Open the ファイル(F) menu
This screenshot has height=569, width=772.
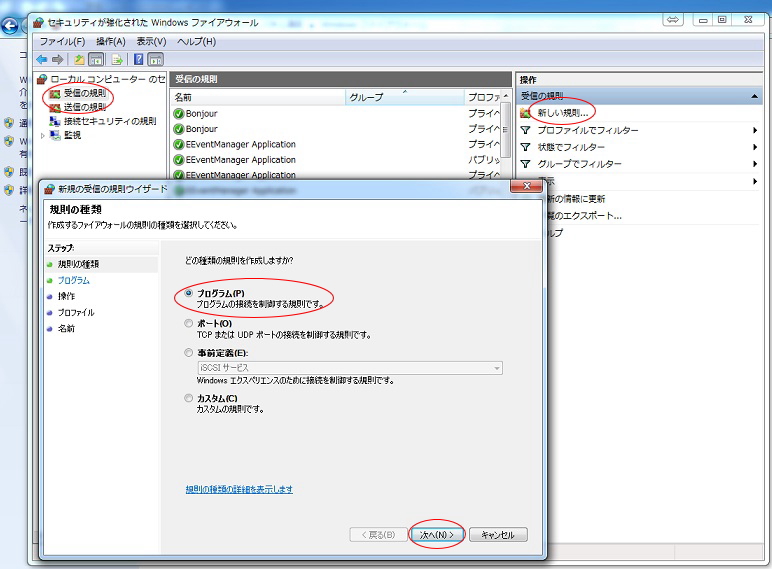[62, 41]
